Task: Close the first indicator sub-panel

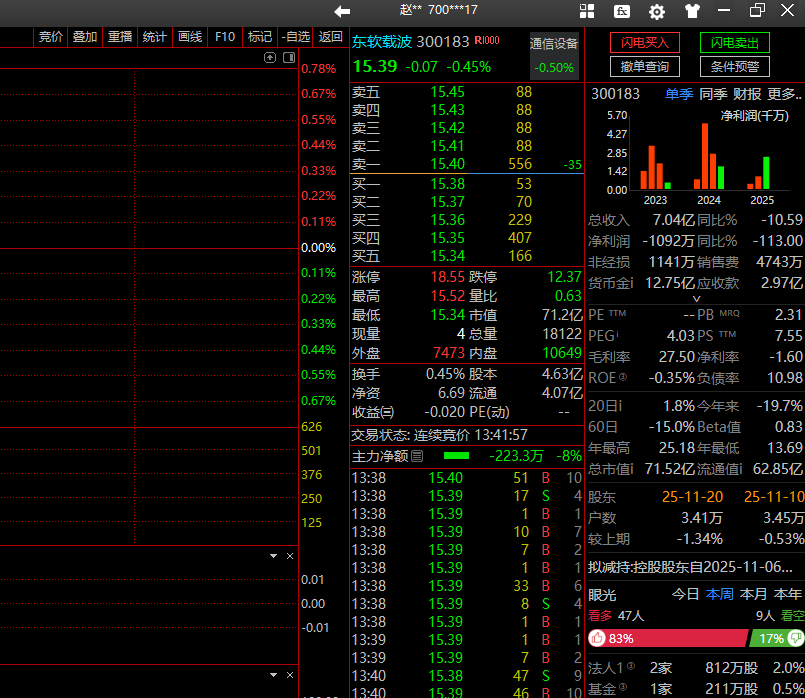Action: [x=290, y=556]
